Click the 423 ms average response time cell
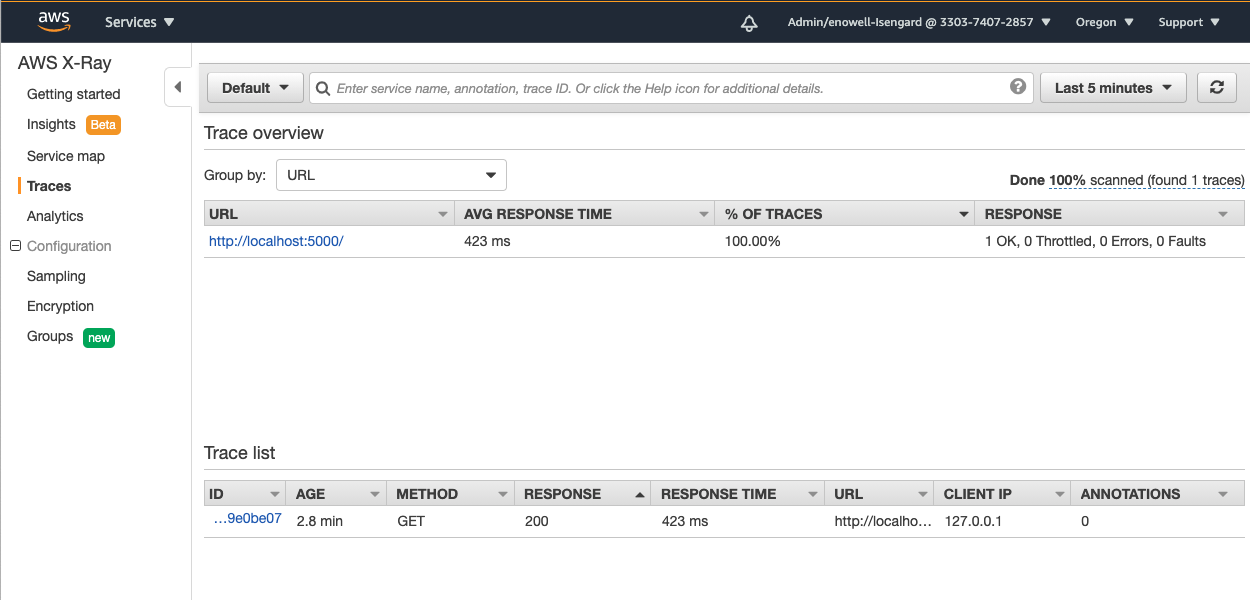This screenshot has height=600, width=1250. click(487, 241)
